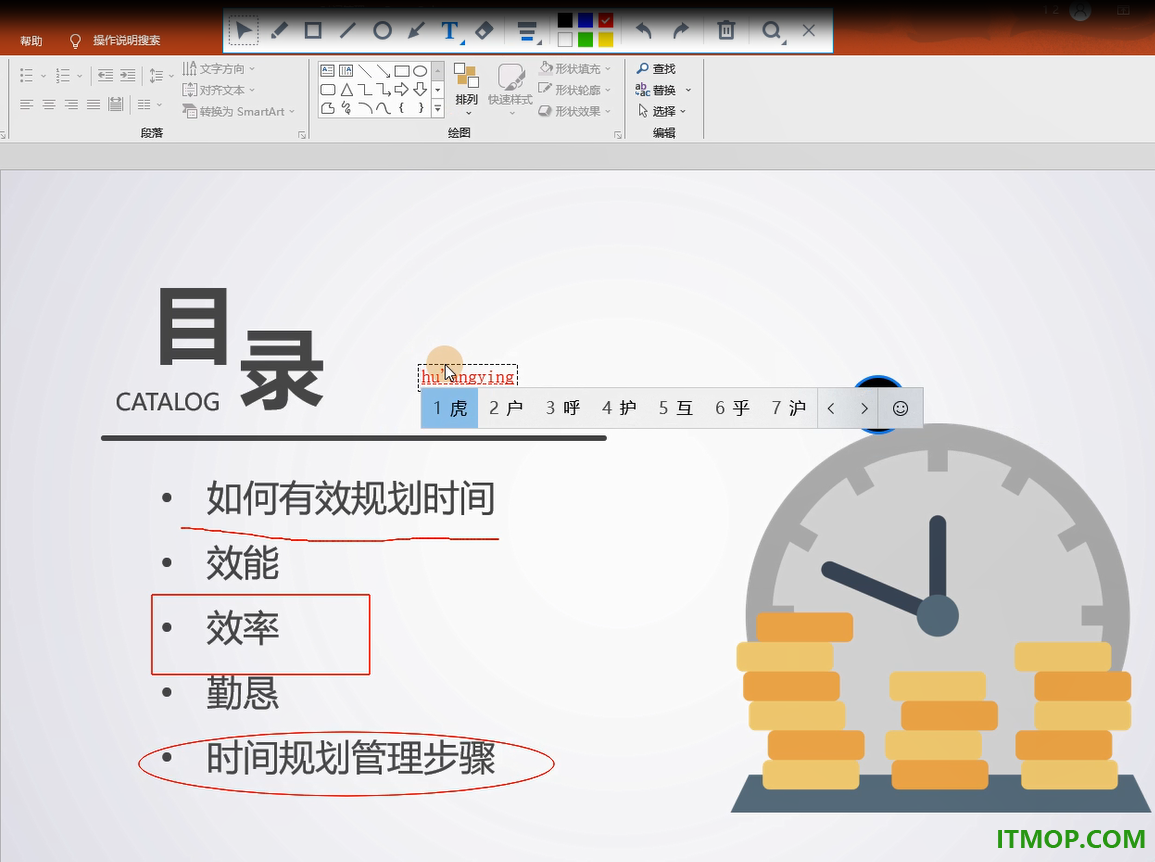Select the arrow cursor tool in annotation toolbar
The width and height of the screenshot is (1155, 862).
pos(244,30)
